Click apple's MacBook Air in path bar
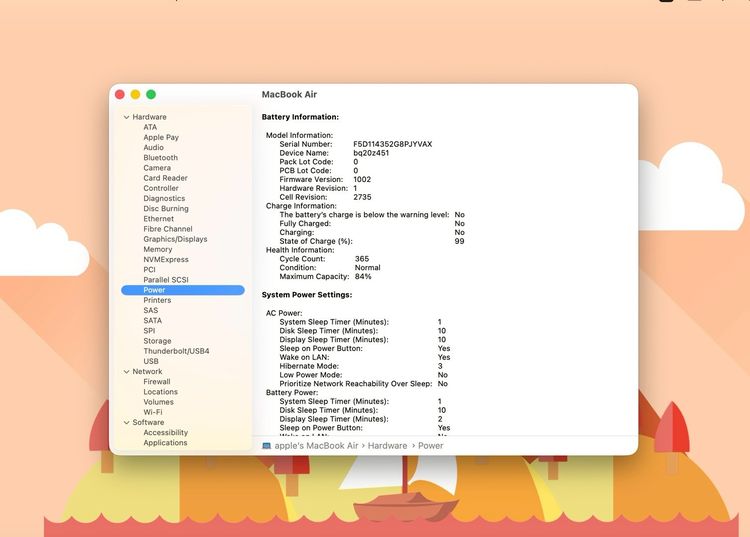 (x=317, y=446)
